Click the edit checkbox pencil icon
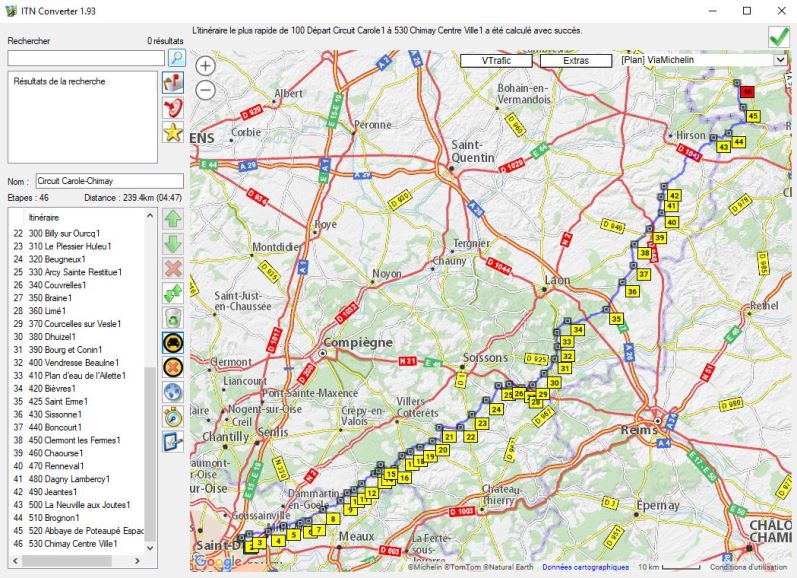Image resolution: width=797 pixels, height=578 pixels. coord(173,441)
